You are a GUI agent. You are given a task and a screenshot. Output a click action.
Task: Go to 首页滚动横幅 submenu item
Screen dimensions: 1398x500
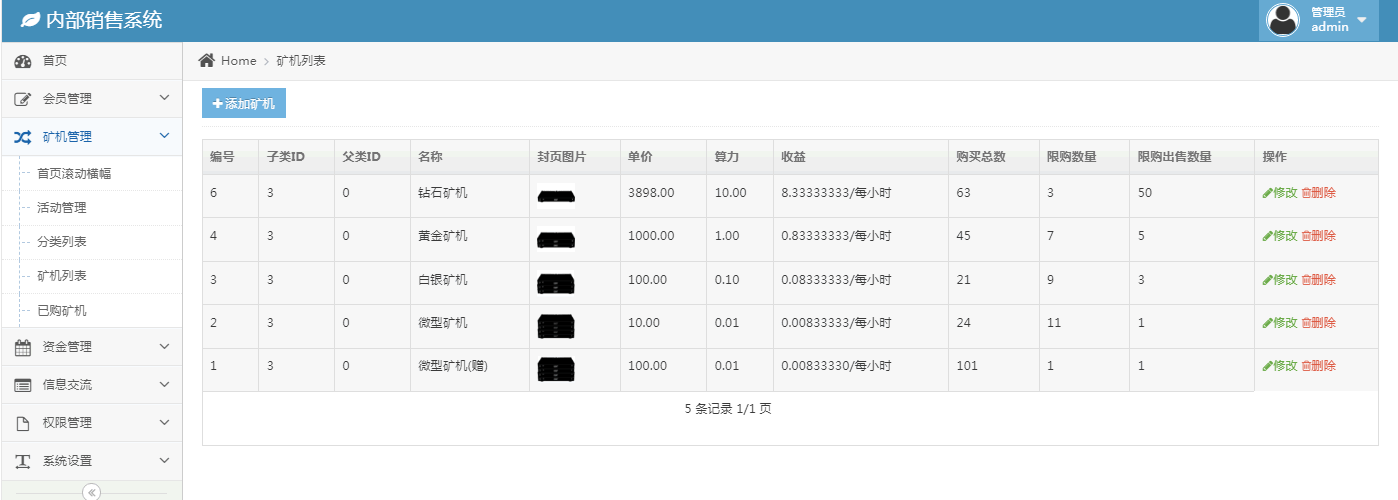tap(74, 174)
